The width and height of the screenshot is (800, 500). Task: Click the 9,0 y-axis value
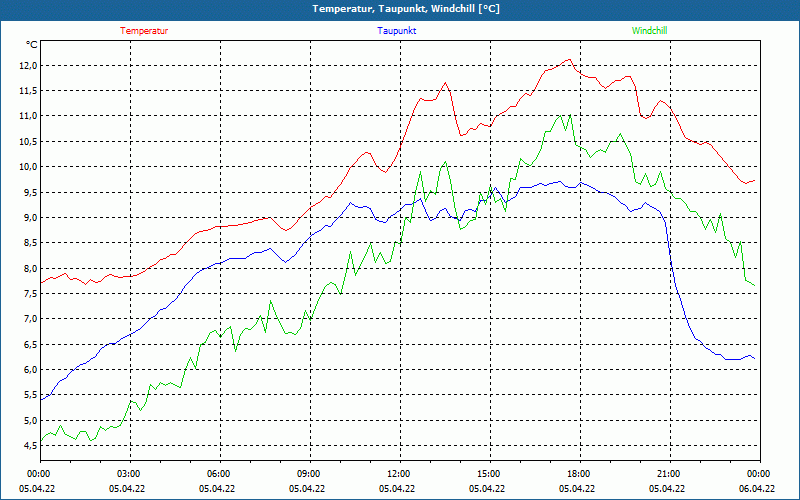[x=30, y=217]
